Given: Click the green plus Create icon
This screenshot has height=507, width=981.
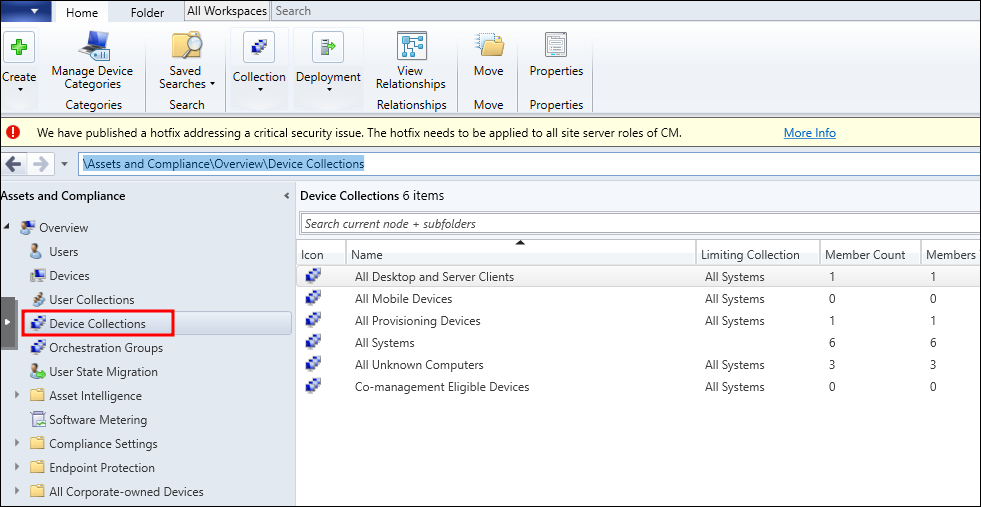Looking at the screenshot, I should 19,48.
